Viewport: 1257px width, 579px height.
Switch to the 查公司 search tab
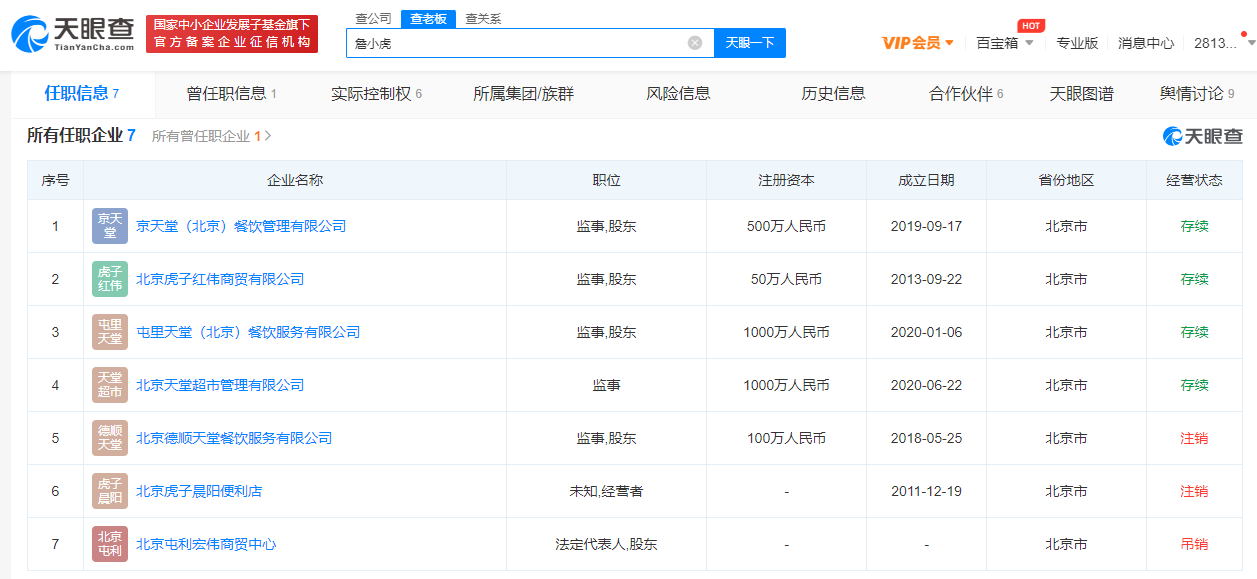[x=374, y=19]
